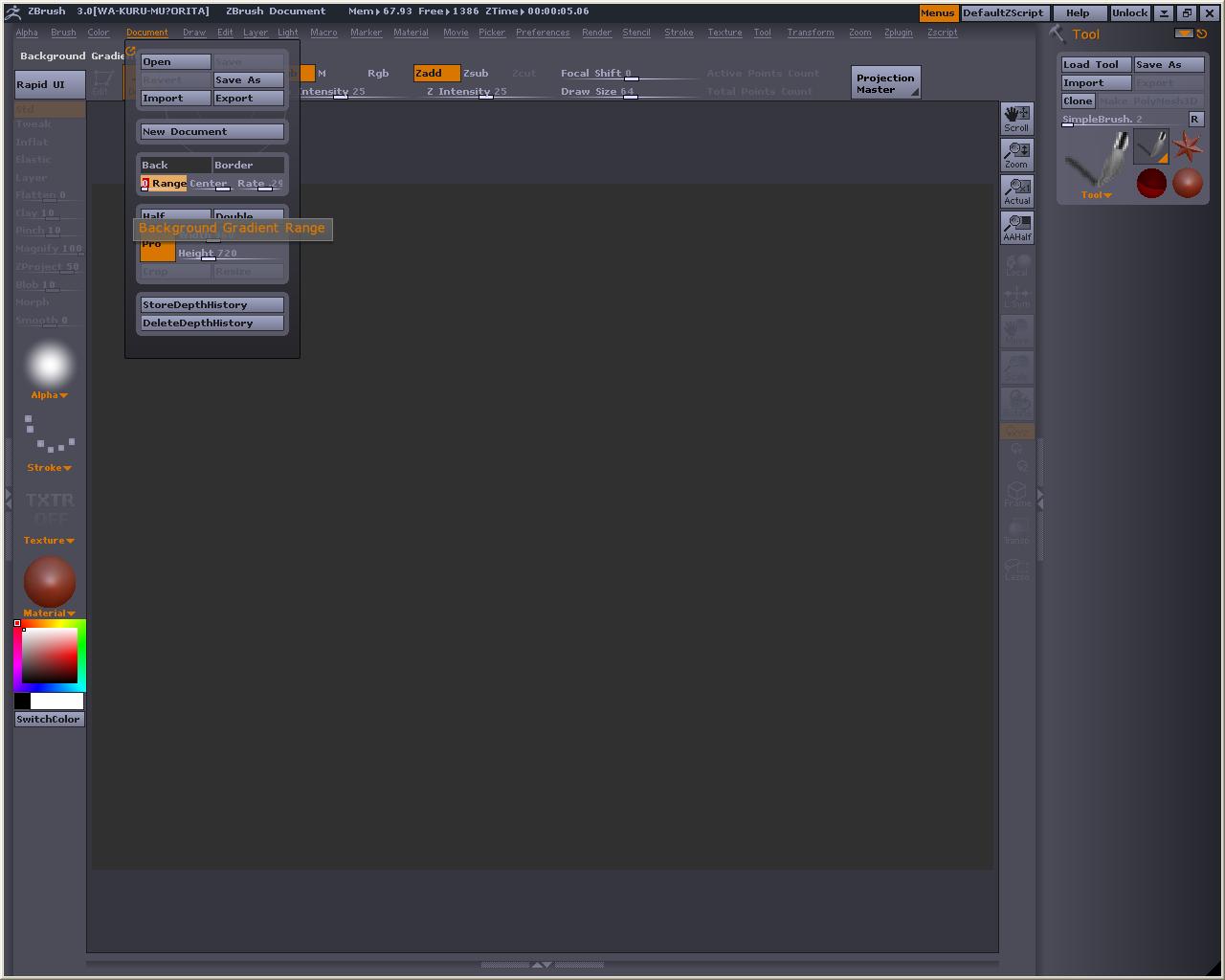This screenshot has width=1225, height=980.
Task: Open the Zplugin menu
Action: (x=899, y=33)
